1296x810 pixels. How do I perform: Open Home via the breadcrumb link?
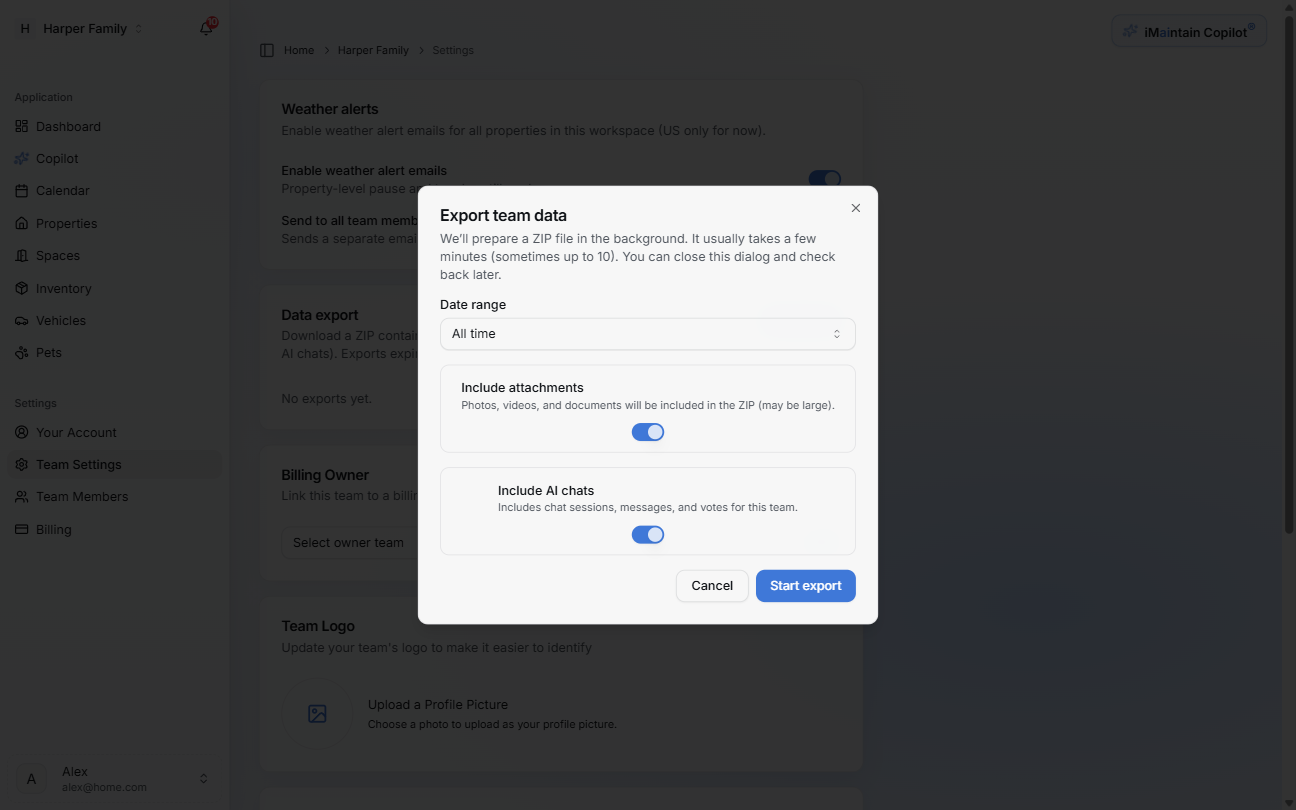coord(297,49)
